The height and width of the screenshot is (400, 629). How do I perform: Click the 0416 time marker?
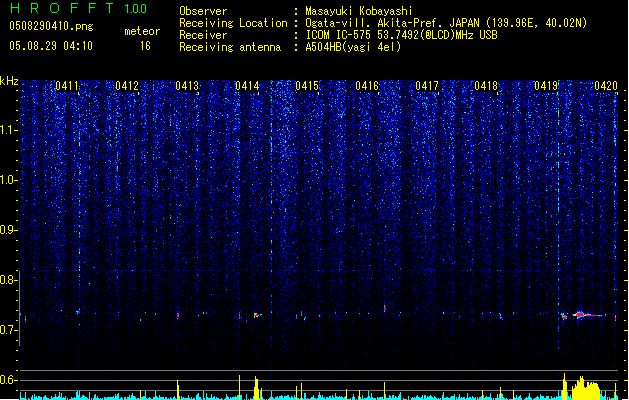367,86
